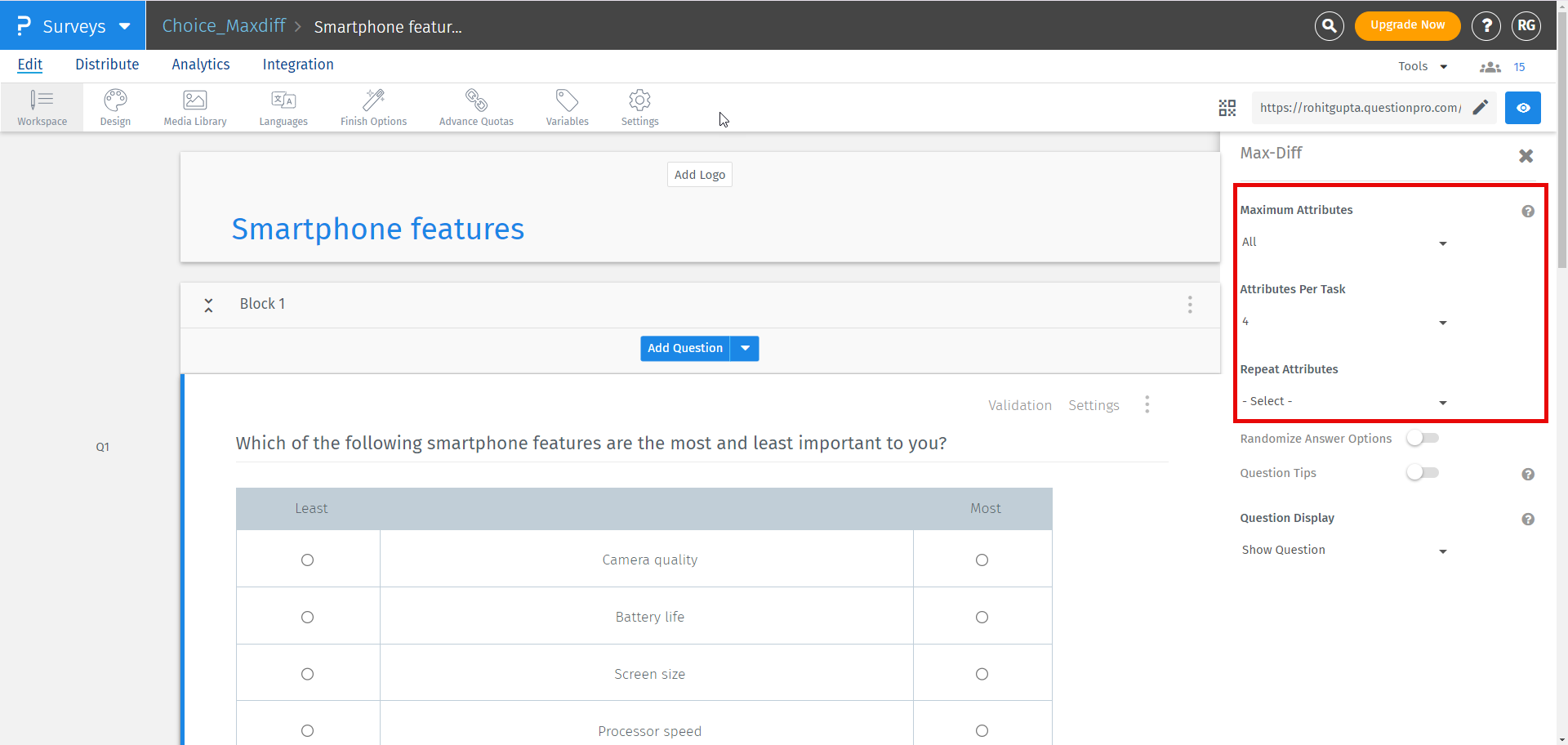
Task: Select Least radio for Camera quality
Action: point(307,560)
